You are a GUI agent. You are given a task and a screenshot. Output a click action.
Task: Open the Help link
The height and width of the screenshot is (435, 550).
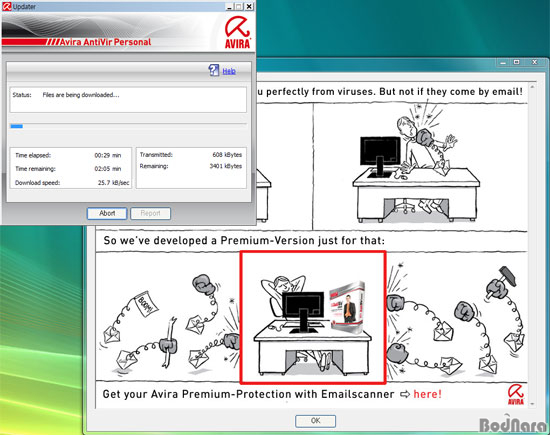pos(229,71)
